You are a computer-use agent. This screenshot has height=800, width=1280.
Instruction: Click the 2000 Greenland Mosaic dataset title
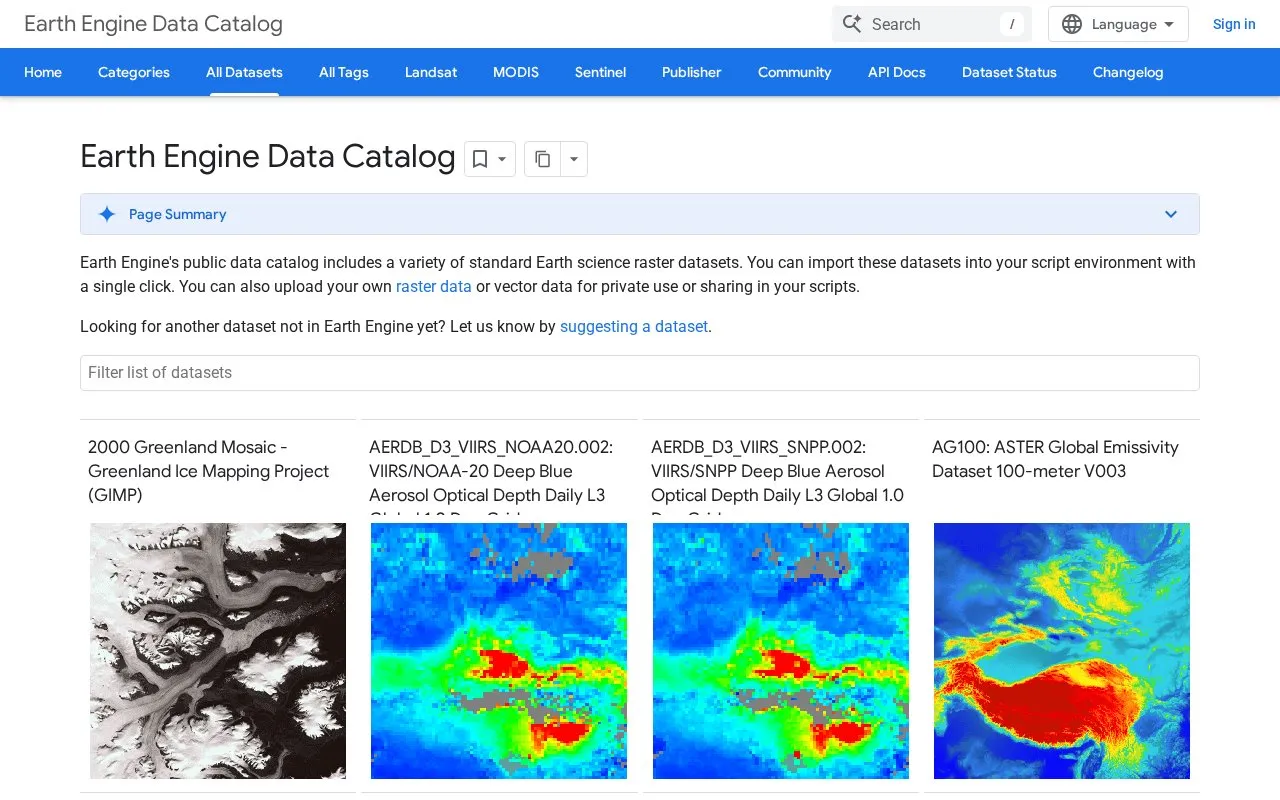click(x=208, y=471)
